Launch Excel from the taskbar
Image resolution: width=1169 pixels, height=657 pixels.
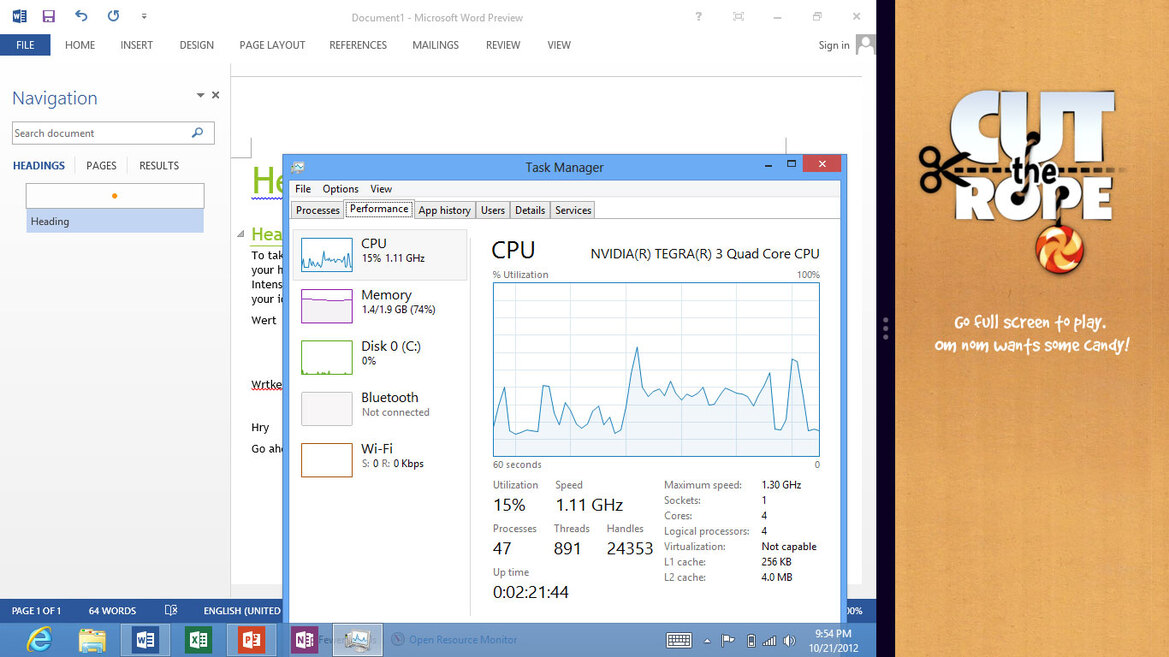198,640
